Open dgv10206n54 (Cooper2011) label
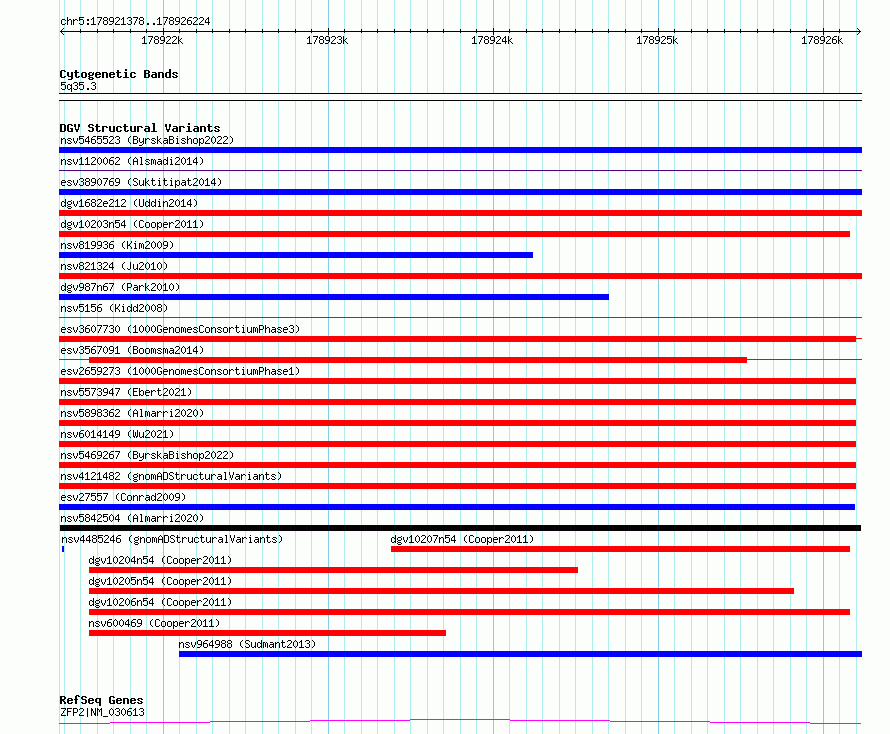The image size is (890, 734). 160,602
